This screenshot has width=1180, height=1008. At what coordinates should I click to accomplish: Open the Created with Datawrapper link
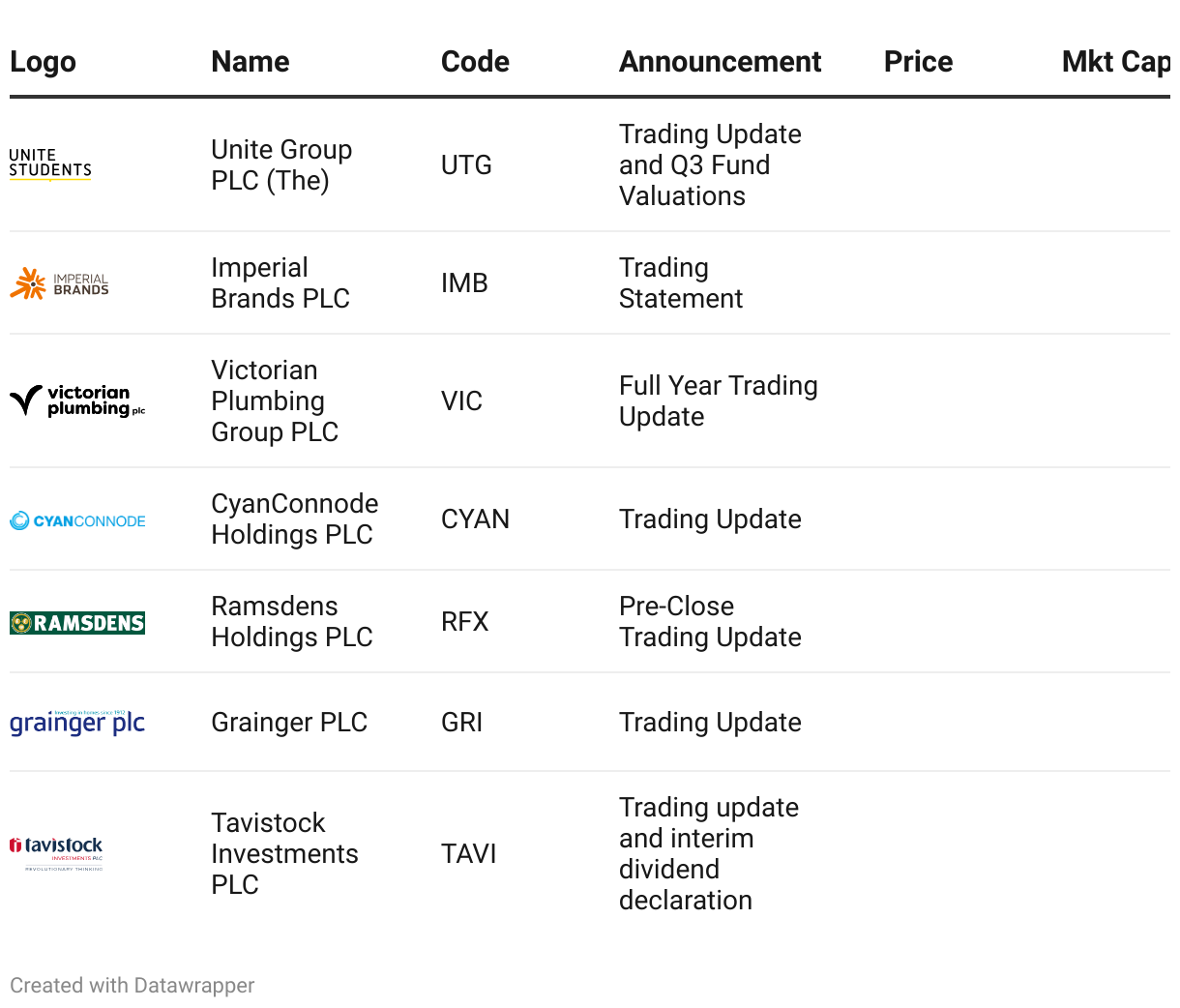tap(133, 986)
